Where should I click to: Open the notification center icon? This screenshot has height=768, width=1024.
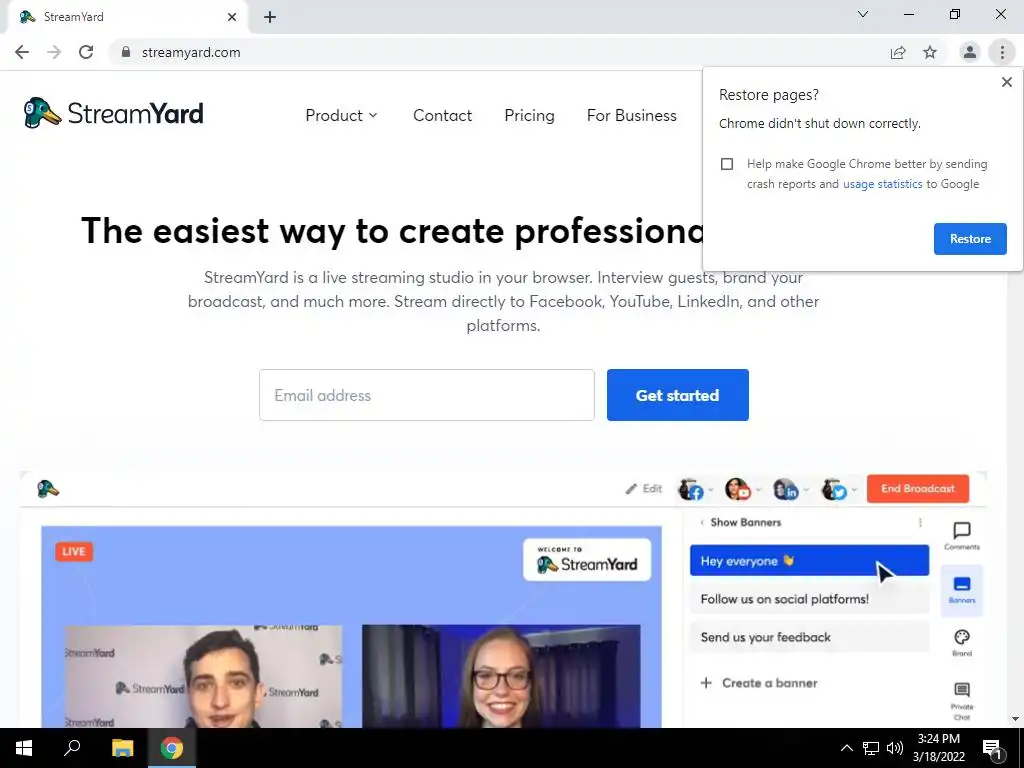(992, 748)
